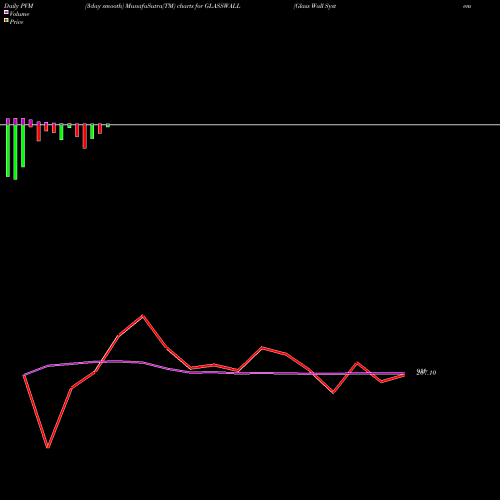
Task: Click the Price legend color swatch
Action: (6, 21)
